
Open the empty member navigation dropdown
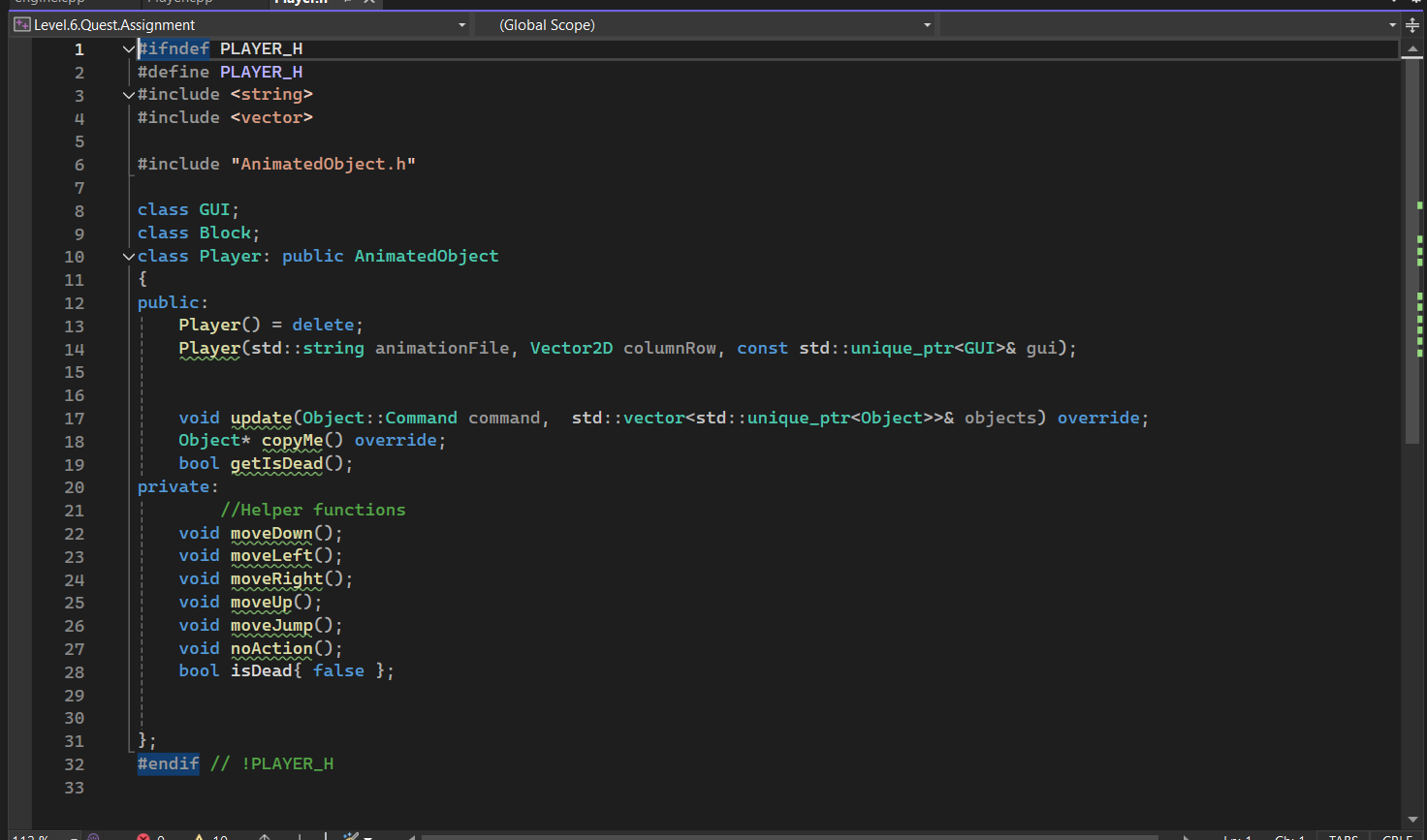click(x=1392, y=25)
